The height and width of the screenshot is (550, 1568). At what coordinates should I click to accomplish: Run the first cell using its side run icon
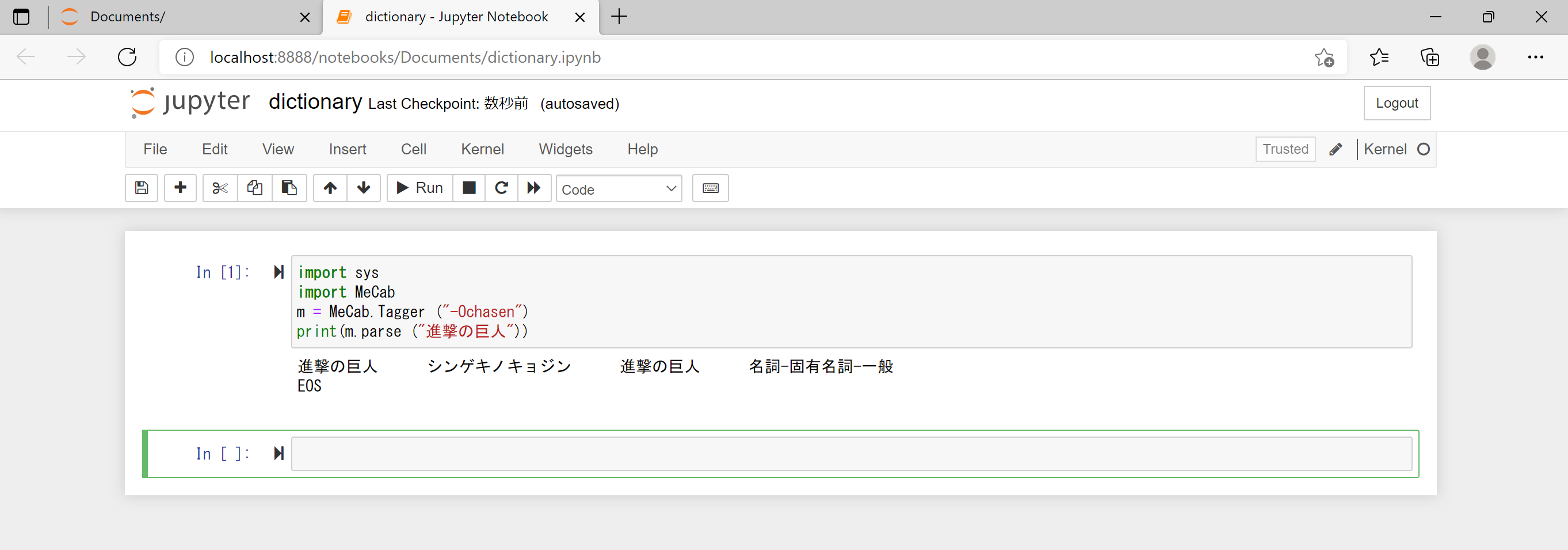[x=278, y=272]
